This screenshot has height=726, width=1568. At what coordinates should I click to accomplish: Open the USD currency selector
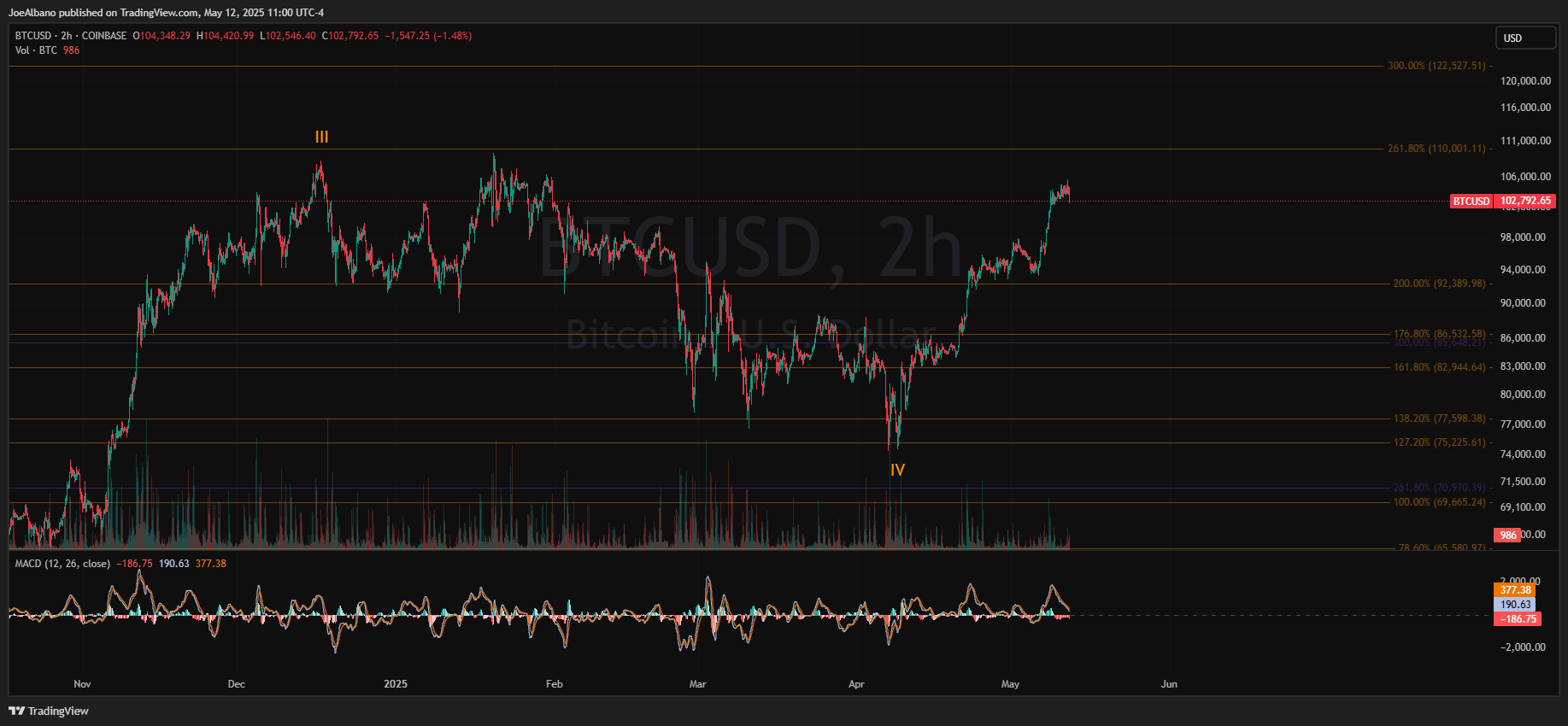coord(1525,38)
